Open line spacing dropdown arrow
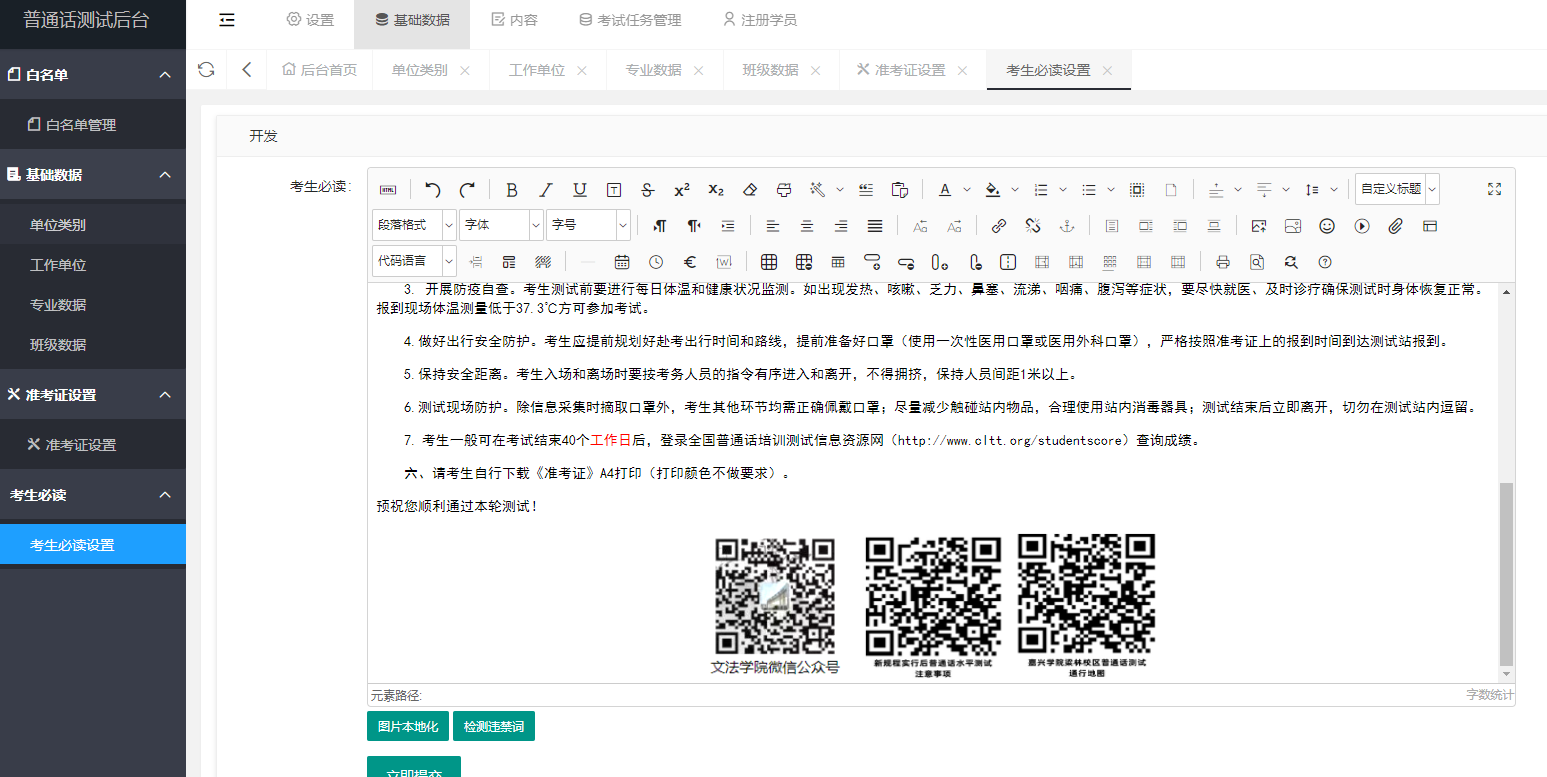1547x777 pixels. [1334, 190]
